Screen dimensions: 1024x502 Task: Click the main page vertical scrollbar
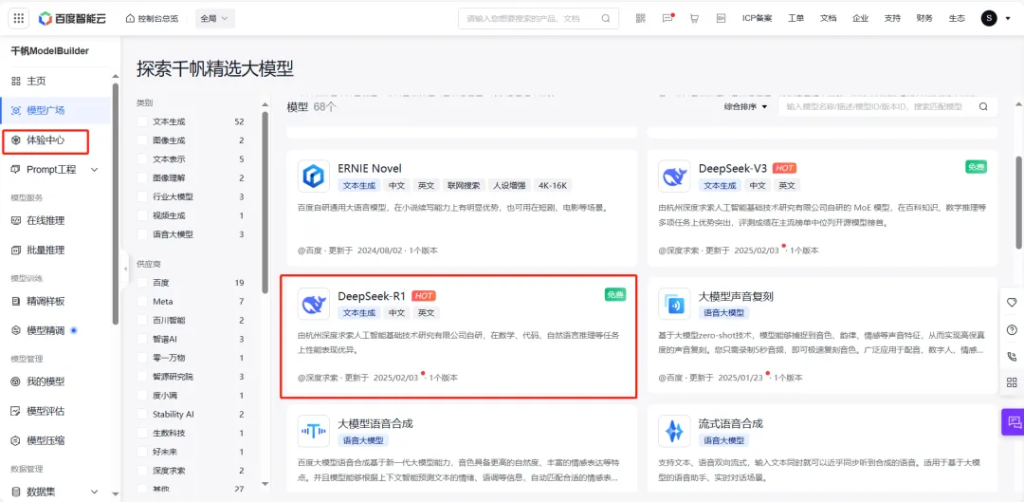click(1019, 202)
